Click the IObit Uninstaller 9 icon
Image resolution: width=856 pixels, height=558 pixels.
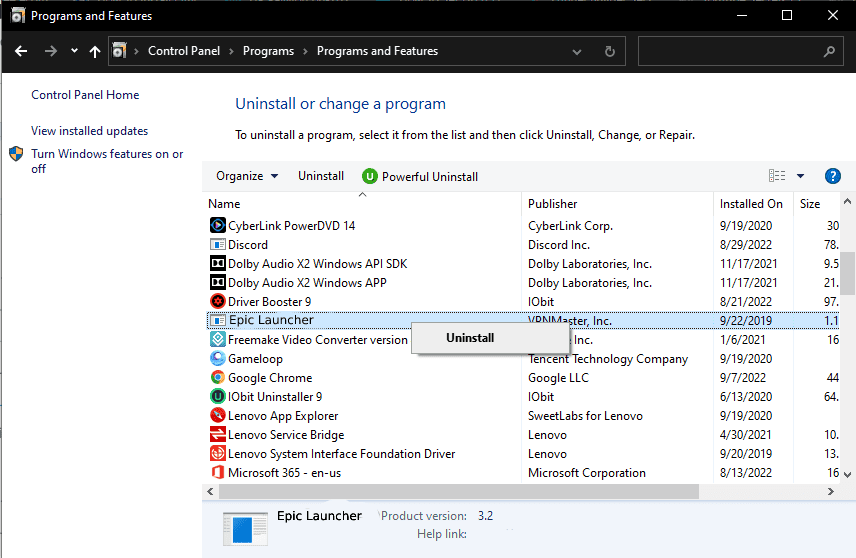(218, 396)
